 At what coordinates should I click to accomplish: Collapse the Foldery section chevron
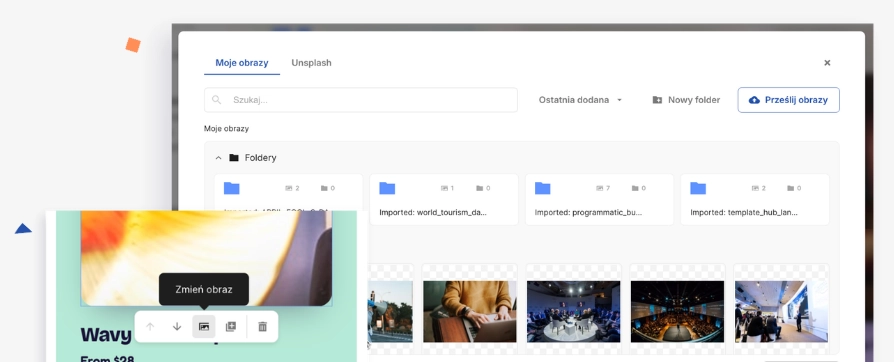pos(218,158)
